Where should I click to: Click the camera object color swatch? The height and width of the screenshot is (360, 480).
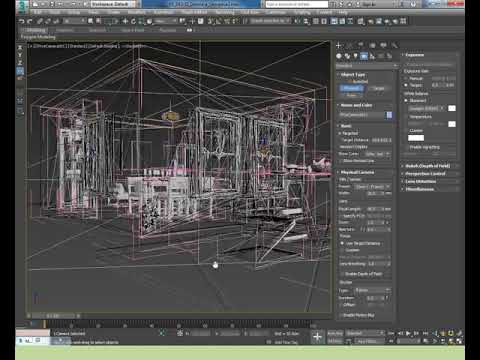pos(389,115)
